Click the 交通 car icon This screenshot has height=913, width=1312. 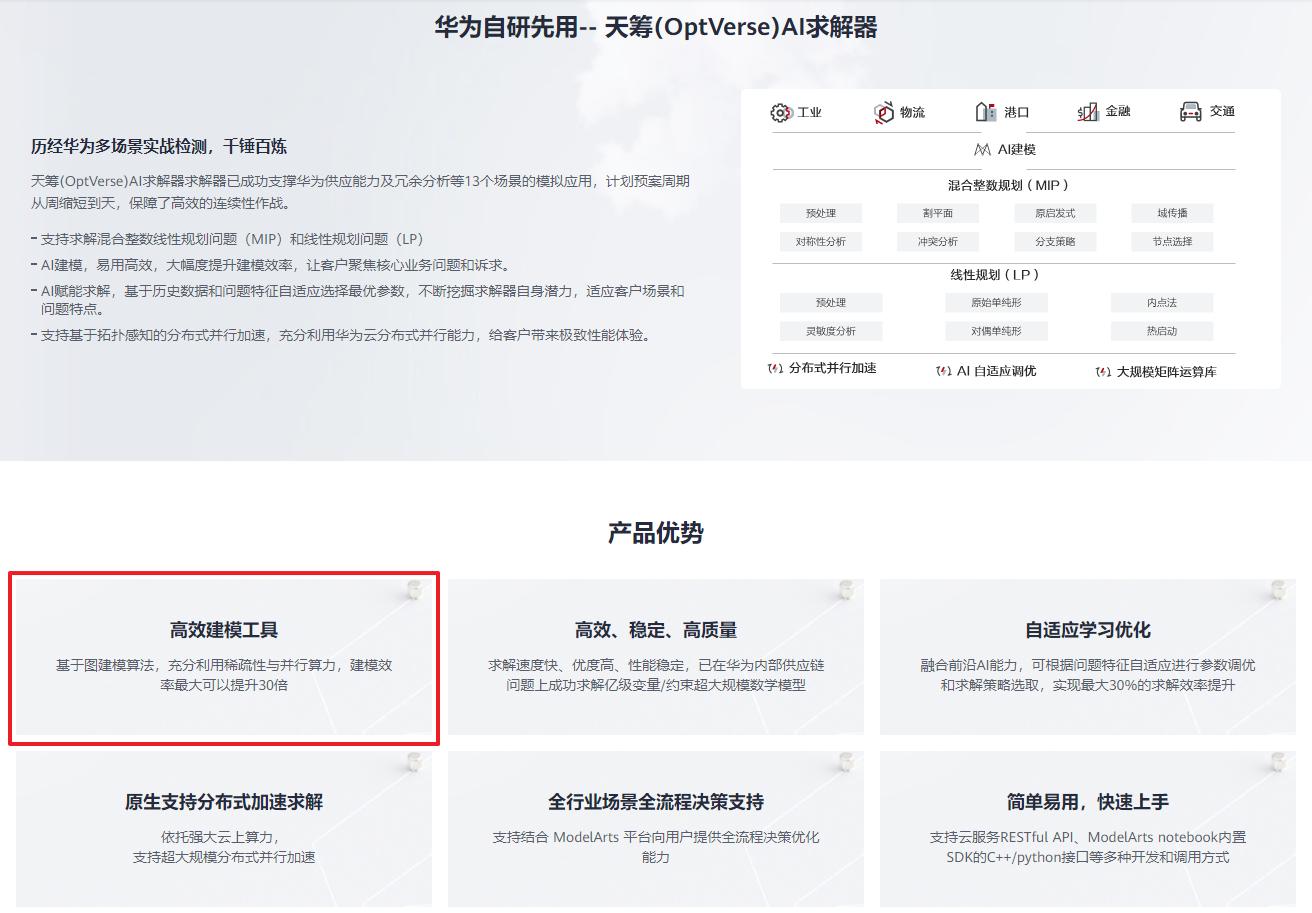[1190, 111]
